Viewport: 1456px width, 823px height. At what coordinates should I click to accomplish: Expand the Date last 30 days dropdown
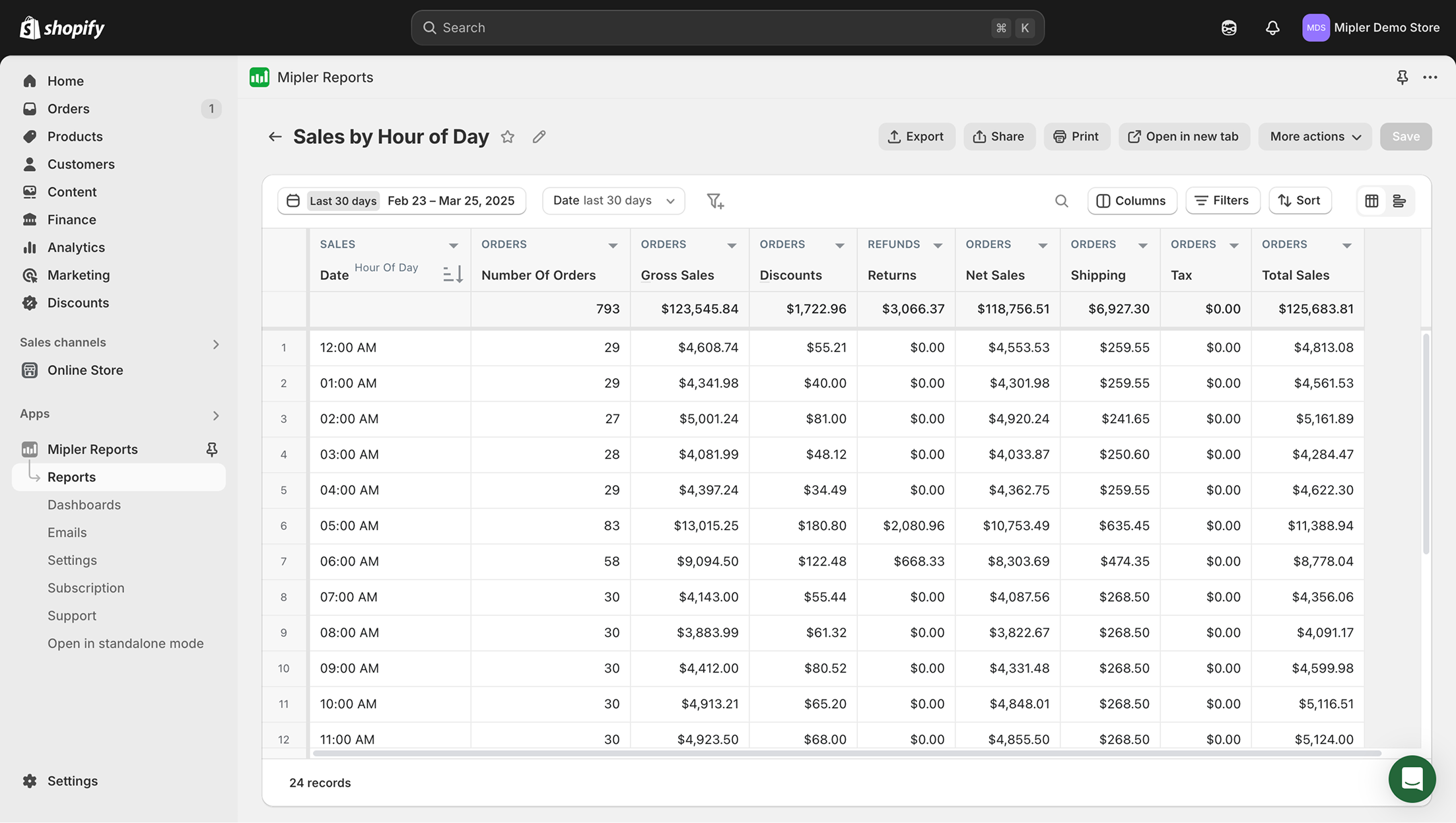[x=613, y=201]
